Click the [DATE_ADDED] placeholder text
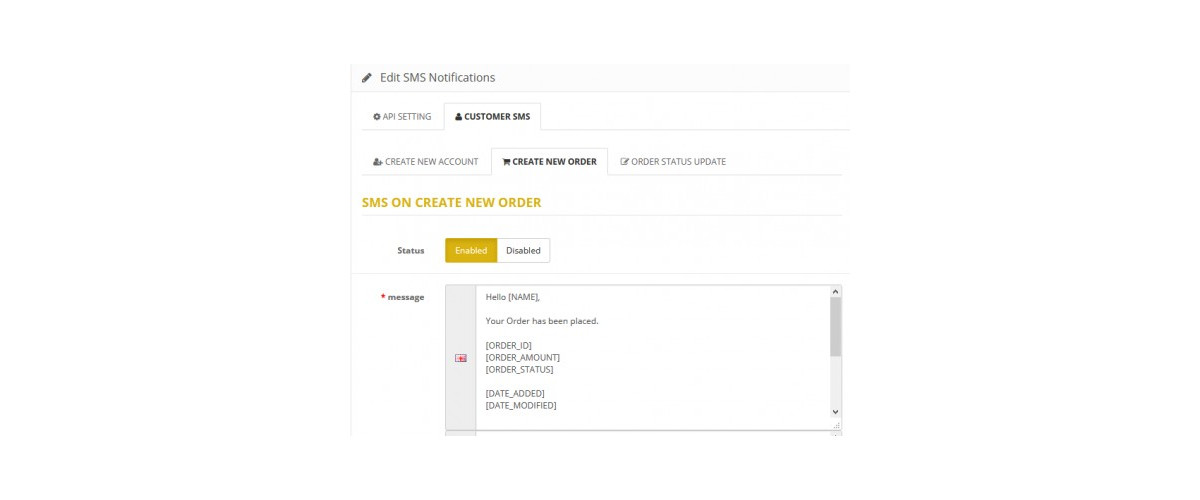This screenshot has height=500, width=1200. pos(515,393)
